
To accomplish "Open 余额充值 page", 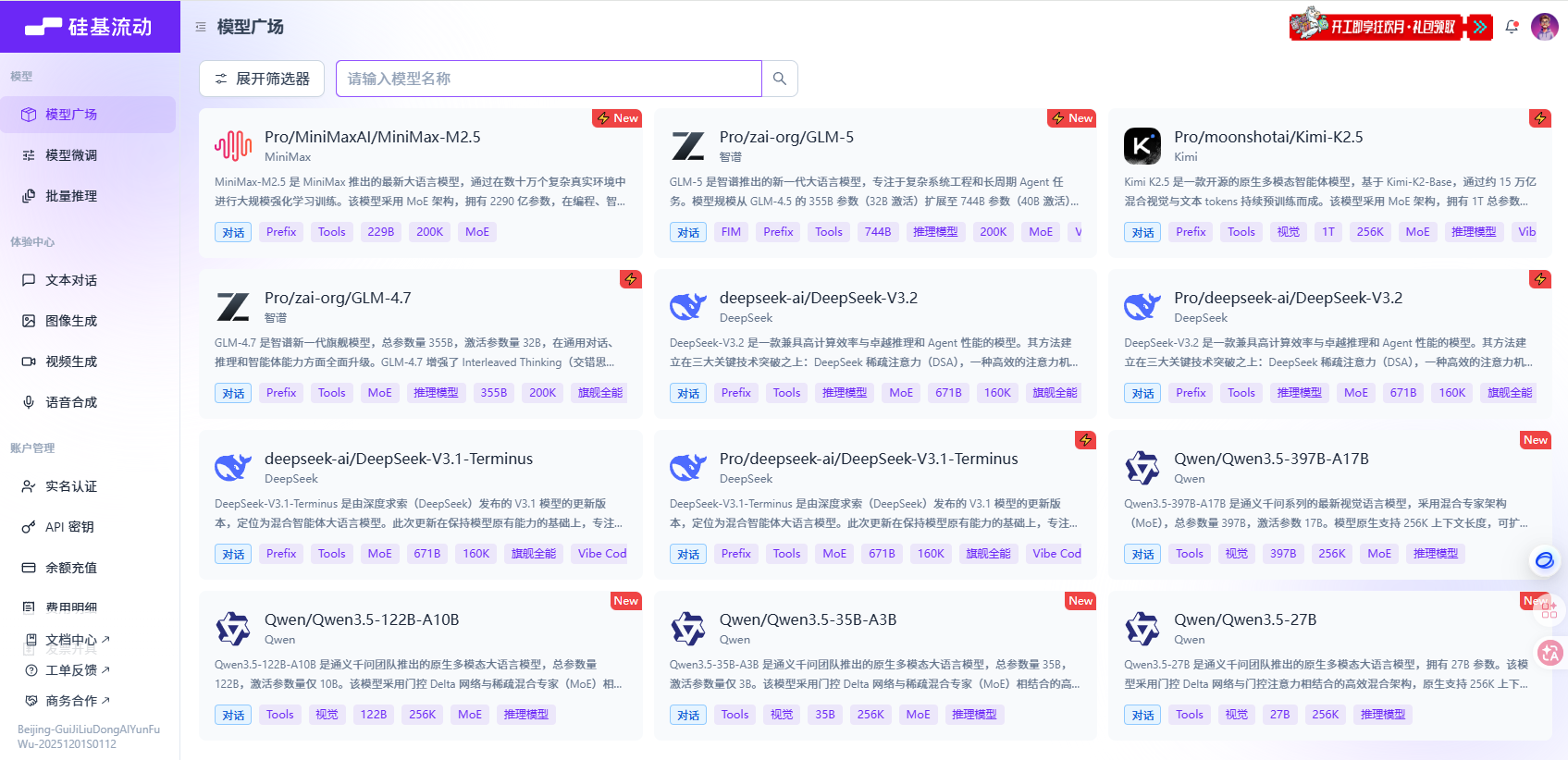I will 88,568.
